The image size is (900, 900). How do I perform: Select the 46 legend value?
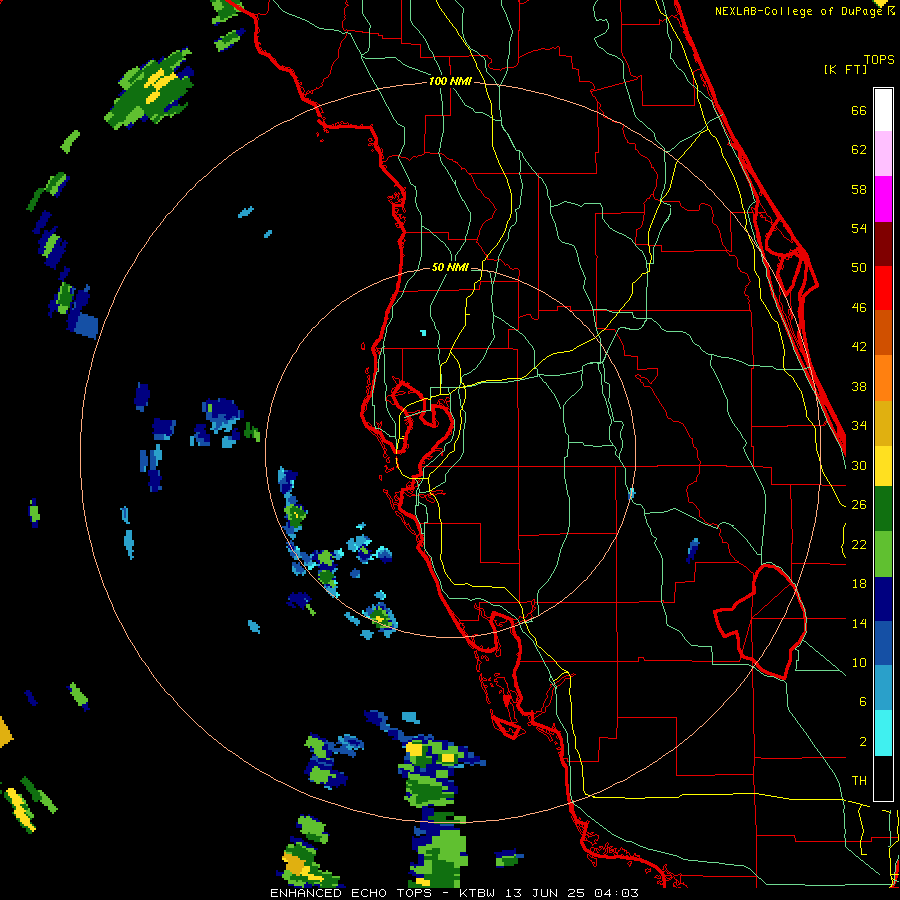point(859,308)
